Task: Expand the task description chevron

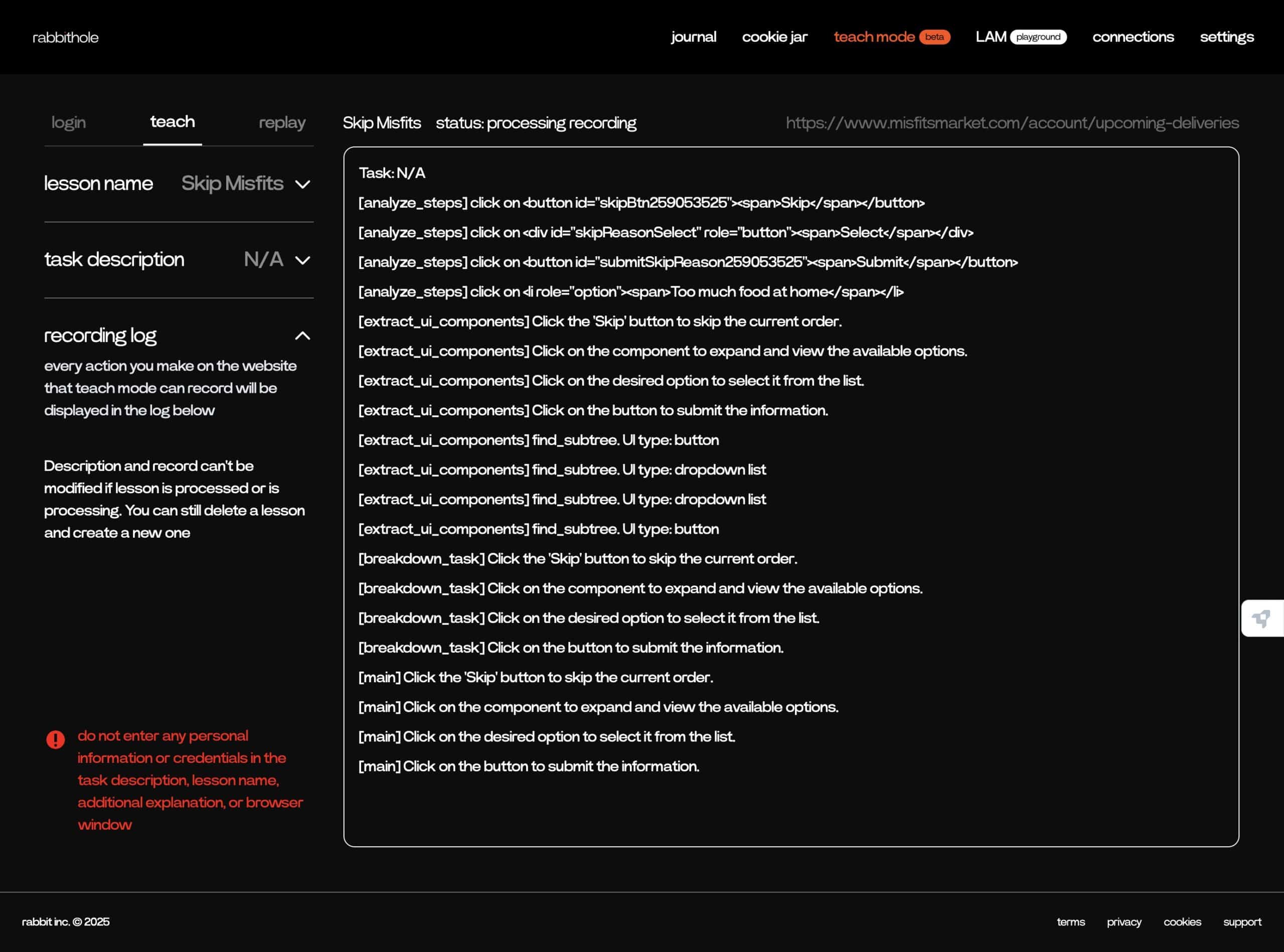Action: pos(302,260)
